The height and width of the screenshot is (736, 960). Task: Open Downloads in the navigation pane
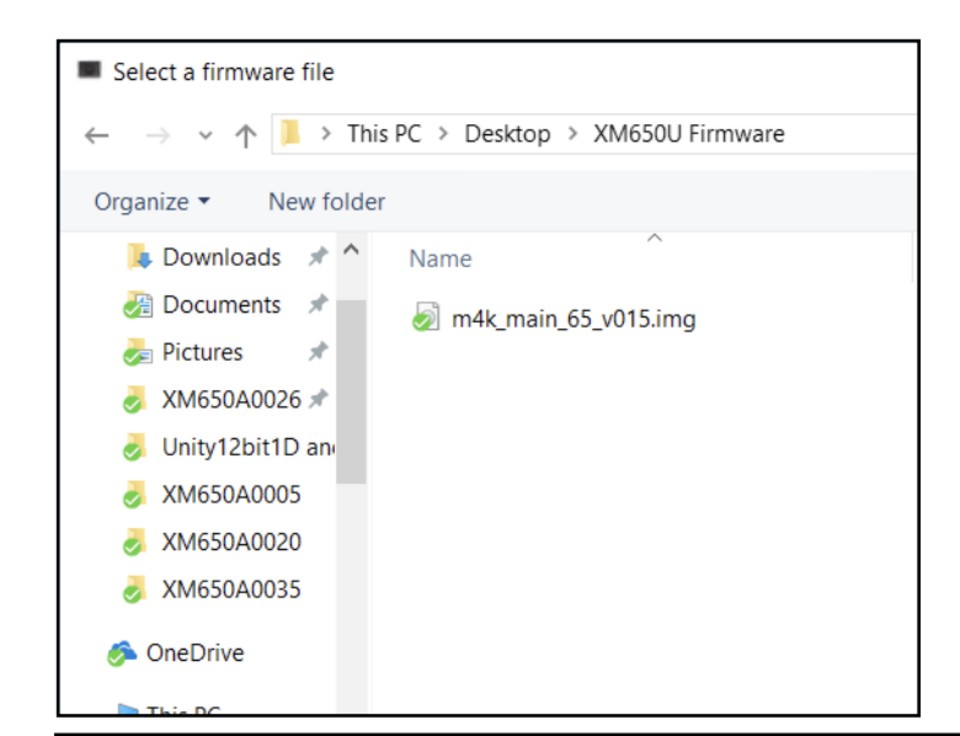pos(221,257)
